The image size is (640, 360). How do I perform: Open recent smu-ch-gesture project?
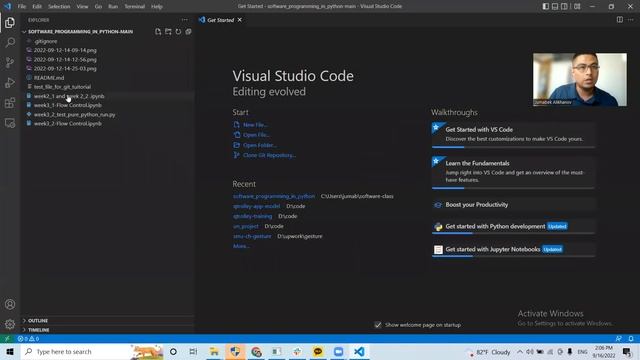pos(252,236)
